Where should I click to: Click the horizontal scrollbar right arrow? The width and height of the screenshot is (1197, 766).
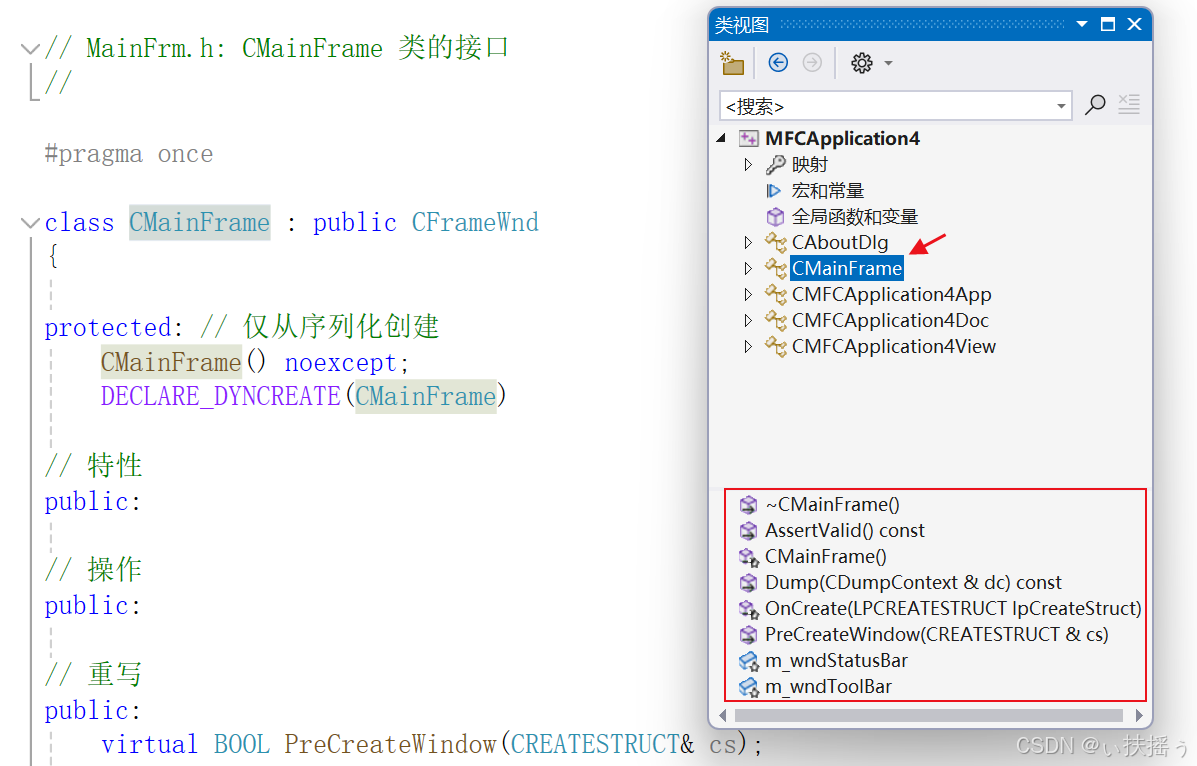click(x=1139, y=716)
